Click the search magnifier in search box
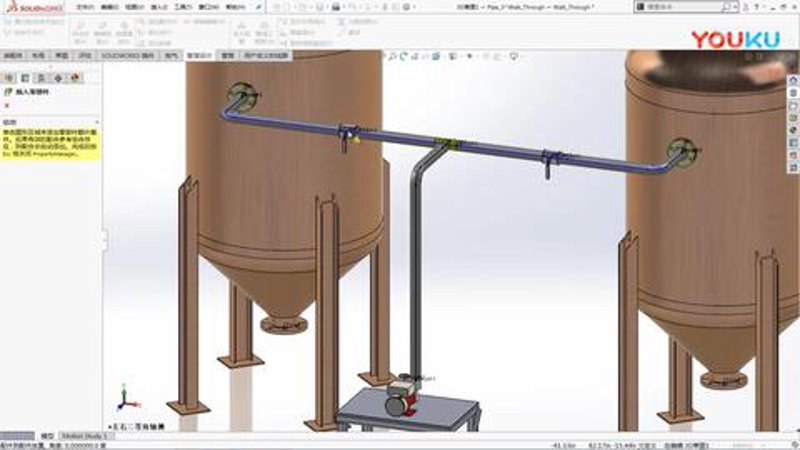 tap(726, 7)
